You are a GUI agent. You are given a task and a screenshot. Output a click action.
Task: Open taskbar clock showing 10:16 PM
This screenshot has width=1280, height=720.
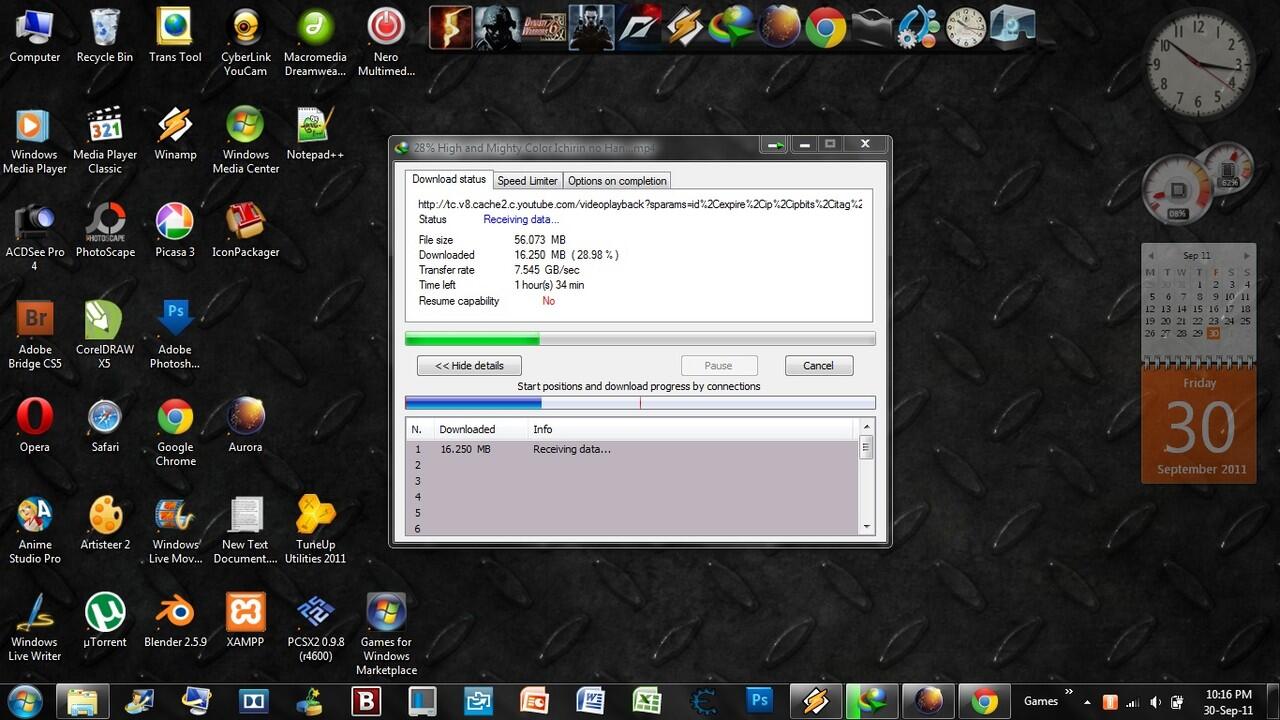coord(1229,701)
